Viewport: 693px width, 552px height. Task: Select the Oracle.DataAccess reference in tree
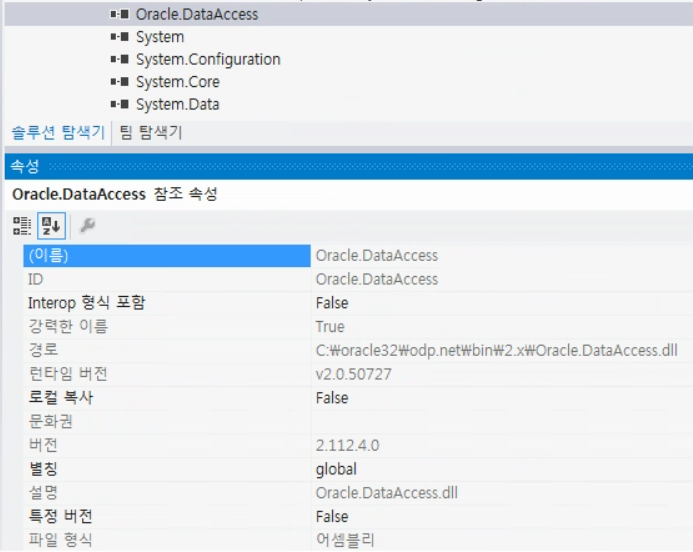click(x=197, y=15)
